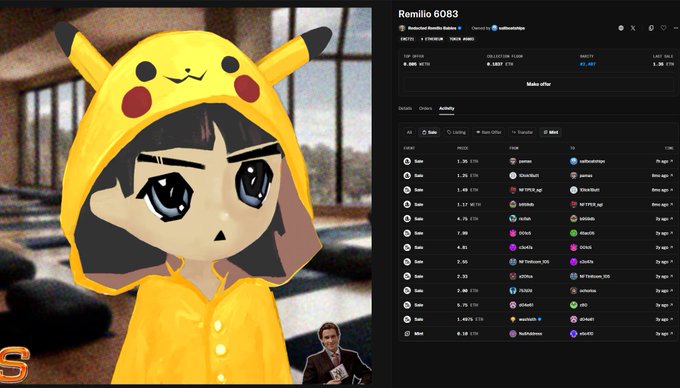
Task: Click the From avatar in the 4.75 ETH row
Action: 513,219
